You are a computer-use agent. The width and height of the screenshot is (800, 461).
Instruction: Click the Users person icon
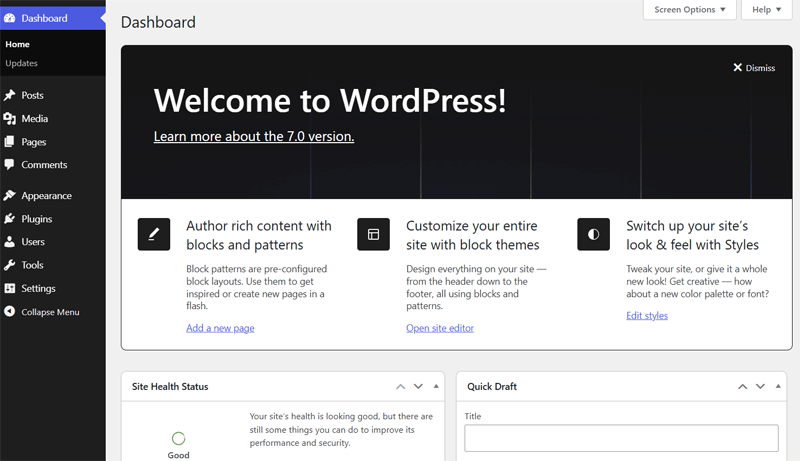(x=10, y=242)
